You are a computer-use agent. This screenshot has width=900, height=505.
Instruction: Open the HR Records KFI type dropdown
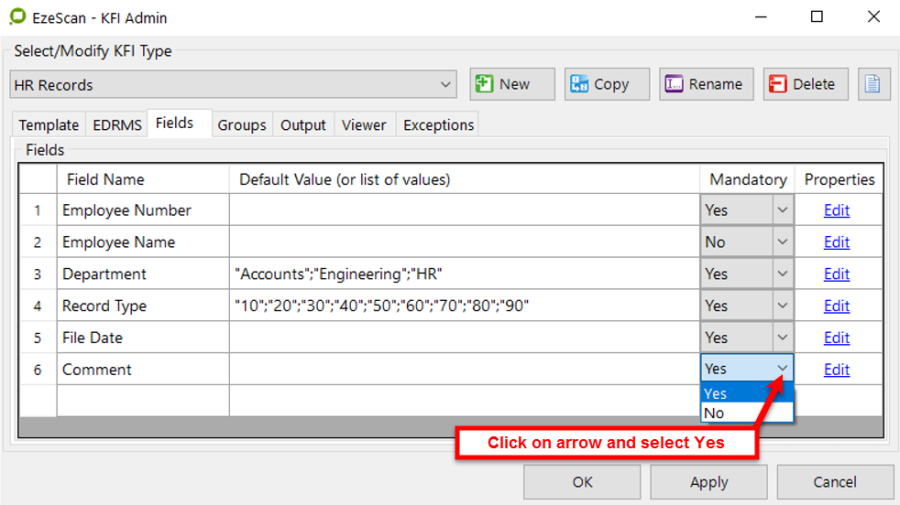click(x=445, y=85)
